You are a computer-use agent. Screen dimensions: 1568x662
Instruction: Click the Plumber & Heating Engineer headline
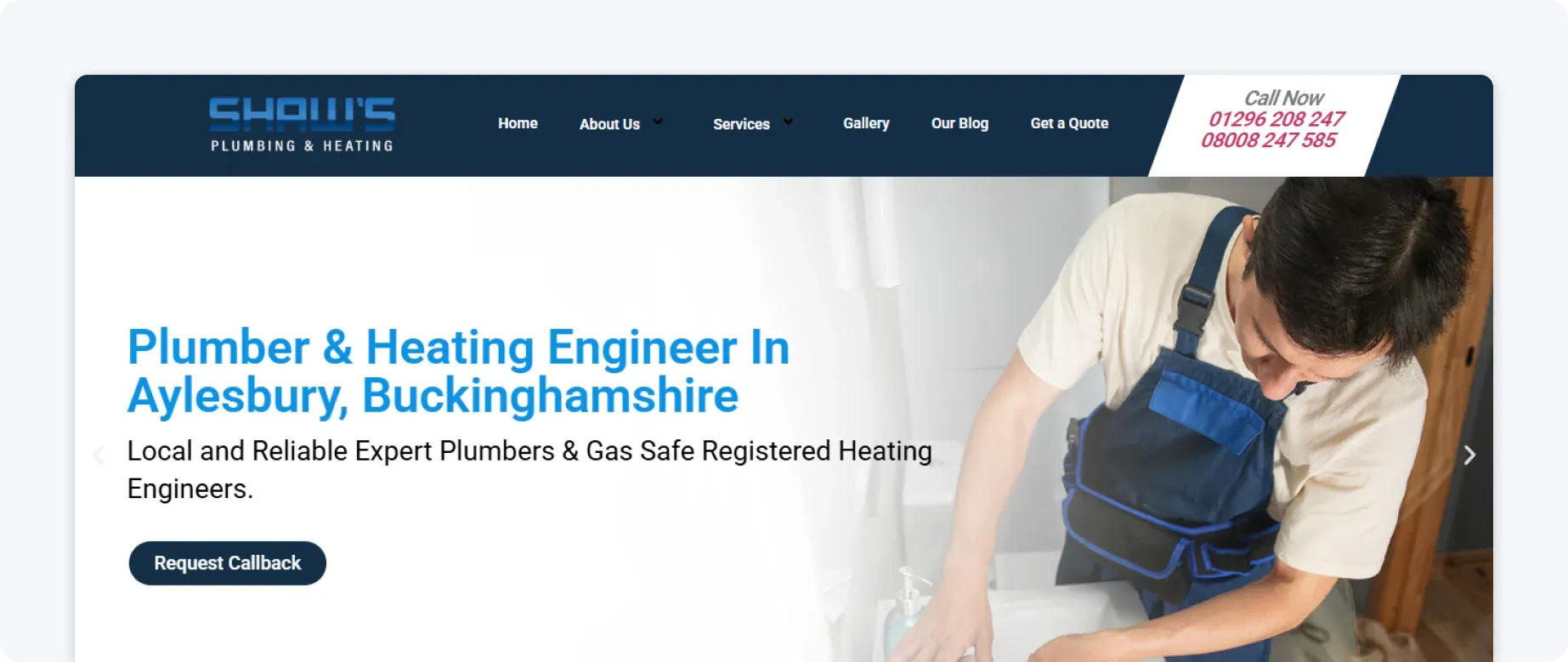tap(459, 371)
